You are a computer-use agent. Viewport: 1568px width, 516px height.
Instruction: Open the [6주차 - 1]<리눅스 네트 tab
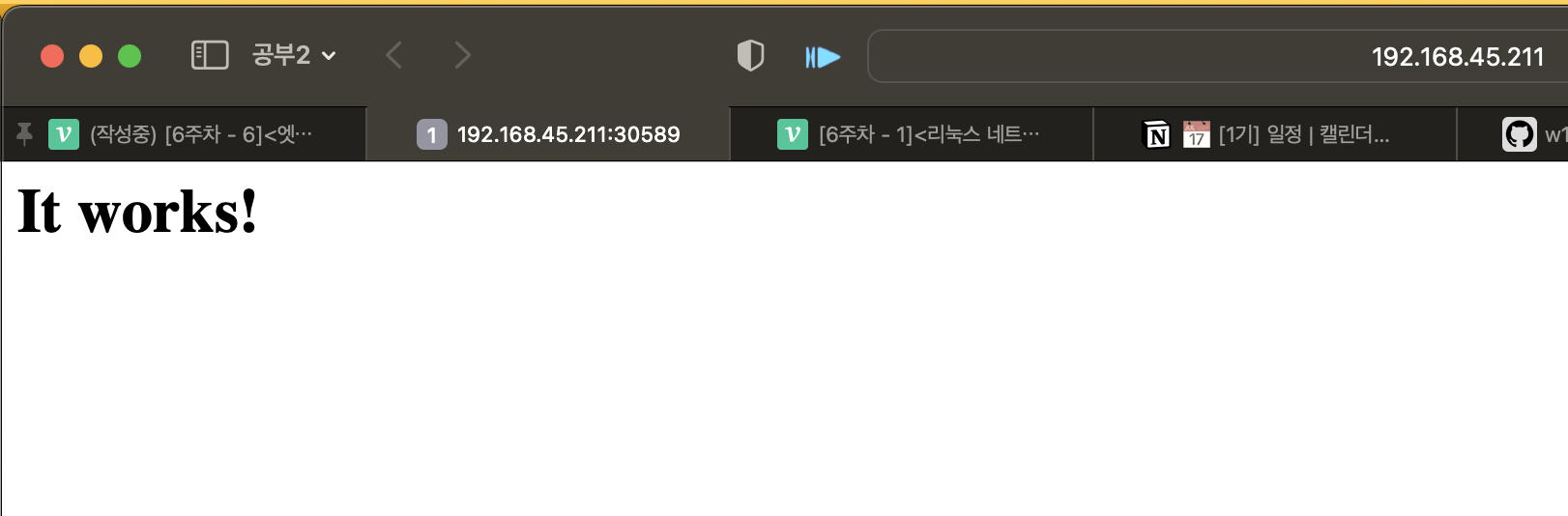pyautogui.click(x=912, y=134)
